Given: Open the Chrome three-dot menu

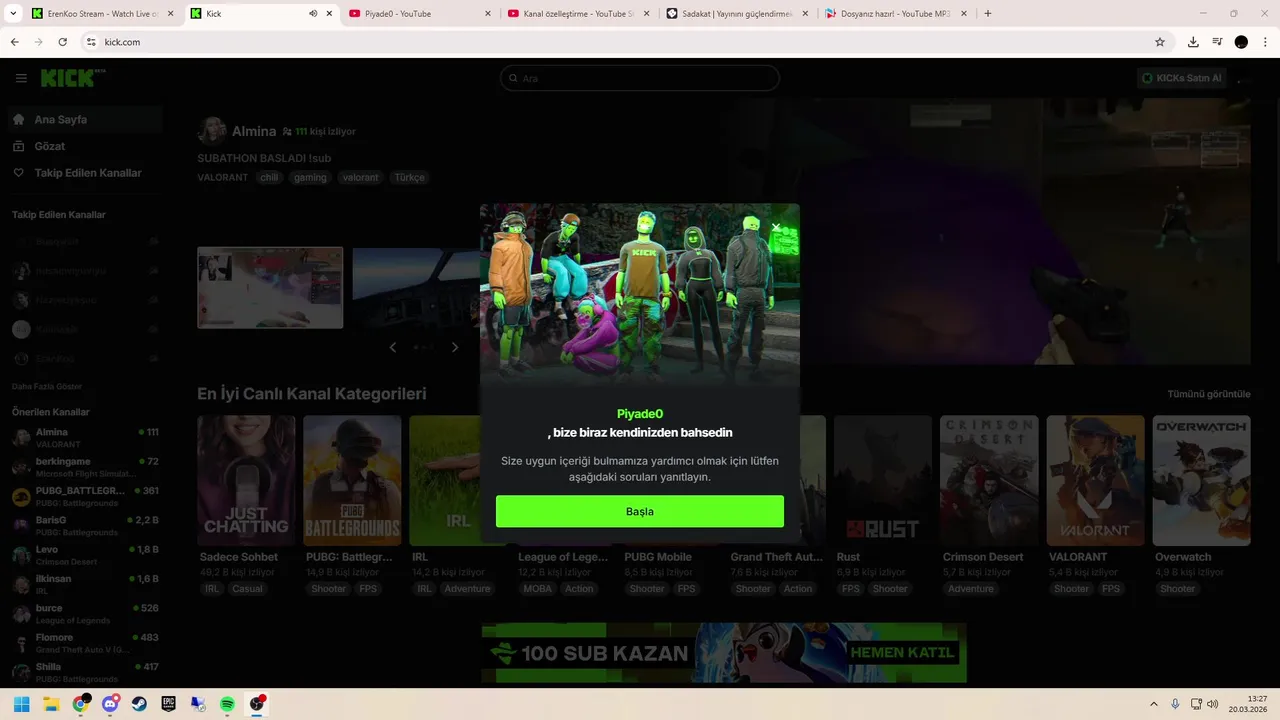Looking at the screenshot, I should [x=1265, y=42].
